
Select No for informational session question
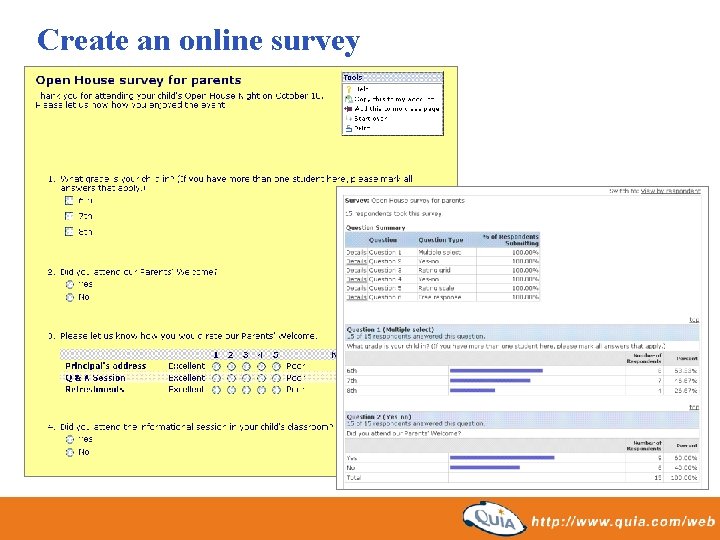(70, 452)
